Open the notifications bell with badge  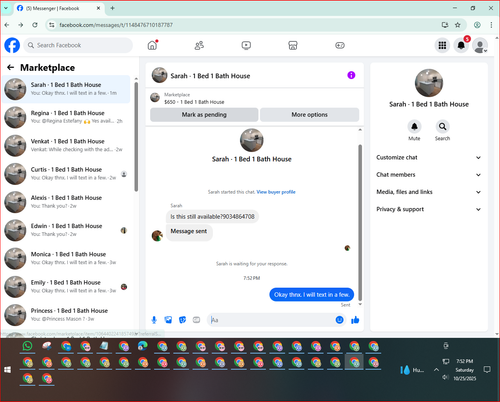coord(461,45)
